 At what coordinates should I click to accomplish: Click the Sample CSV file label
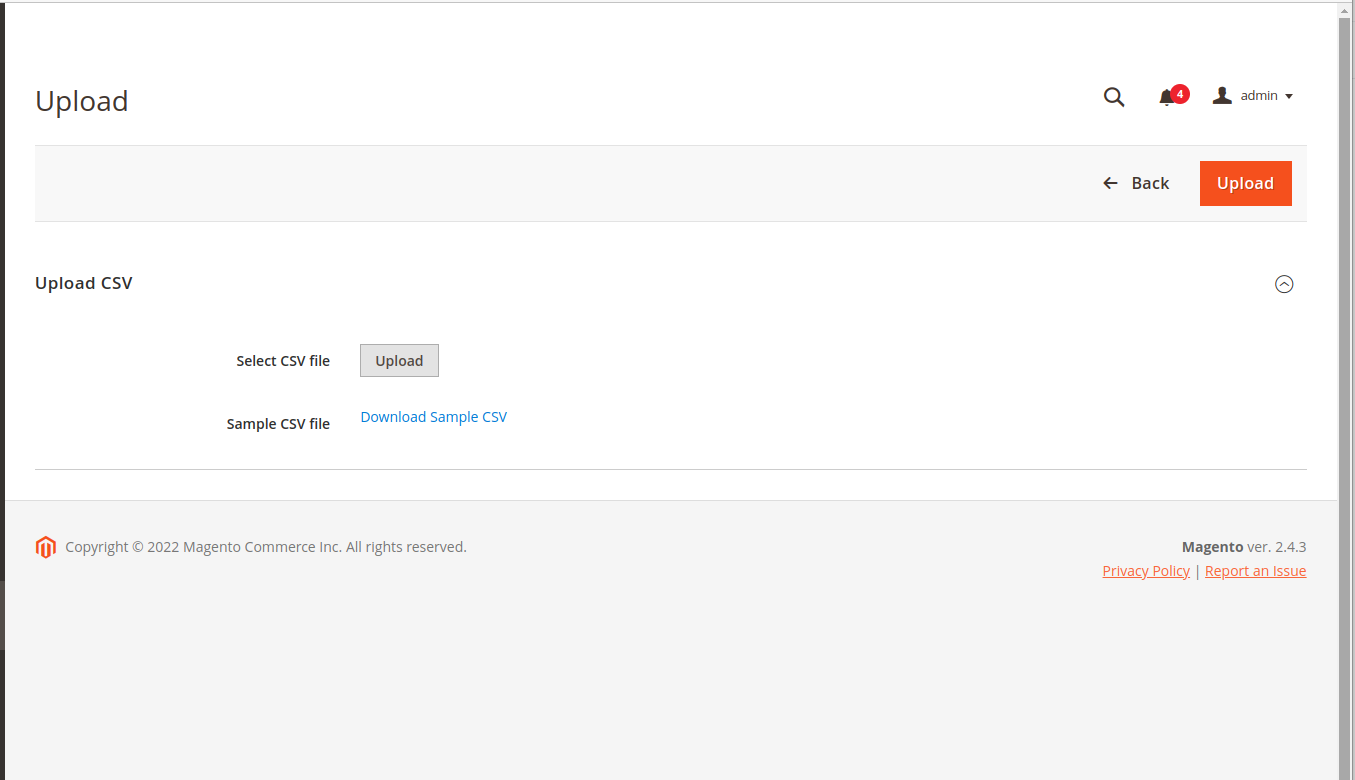[x=278, y=424]
